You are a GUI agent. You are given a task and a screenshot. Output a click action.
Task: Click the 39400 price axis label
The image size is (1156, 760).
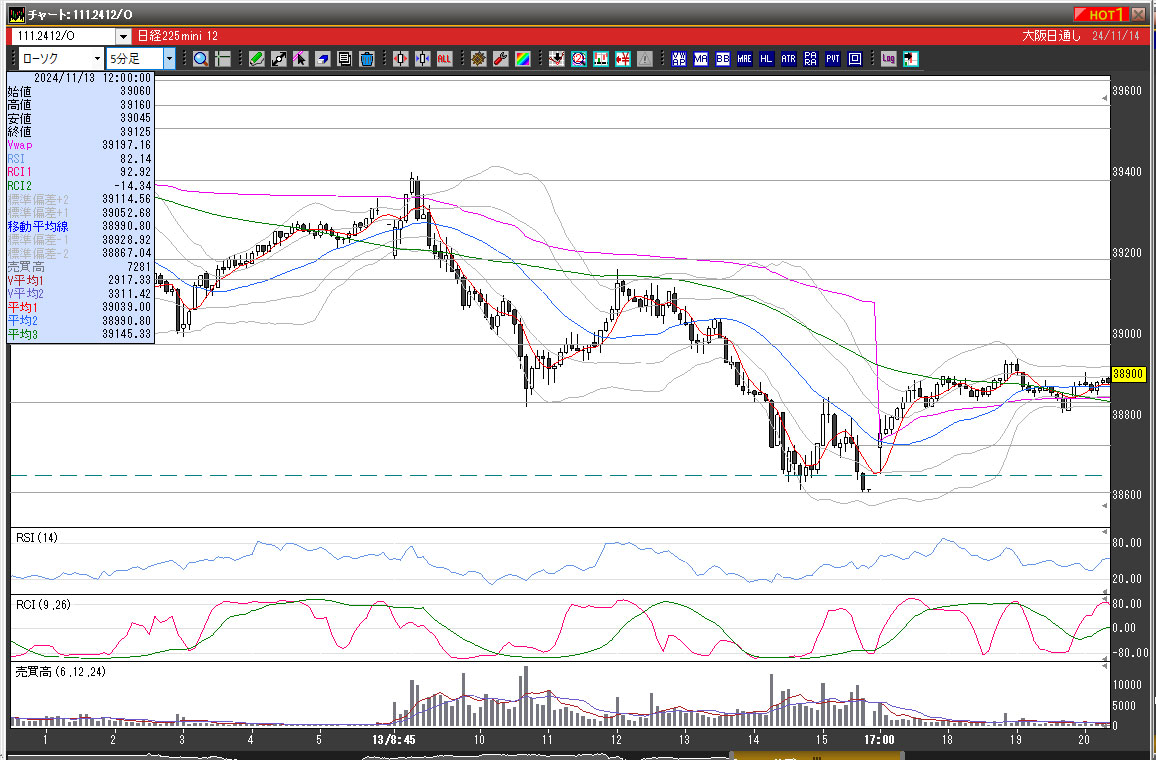[1127, 172]
